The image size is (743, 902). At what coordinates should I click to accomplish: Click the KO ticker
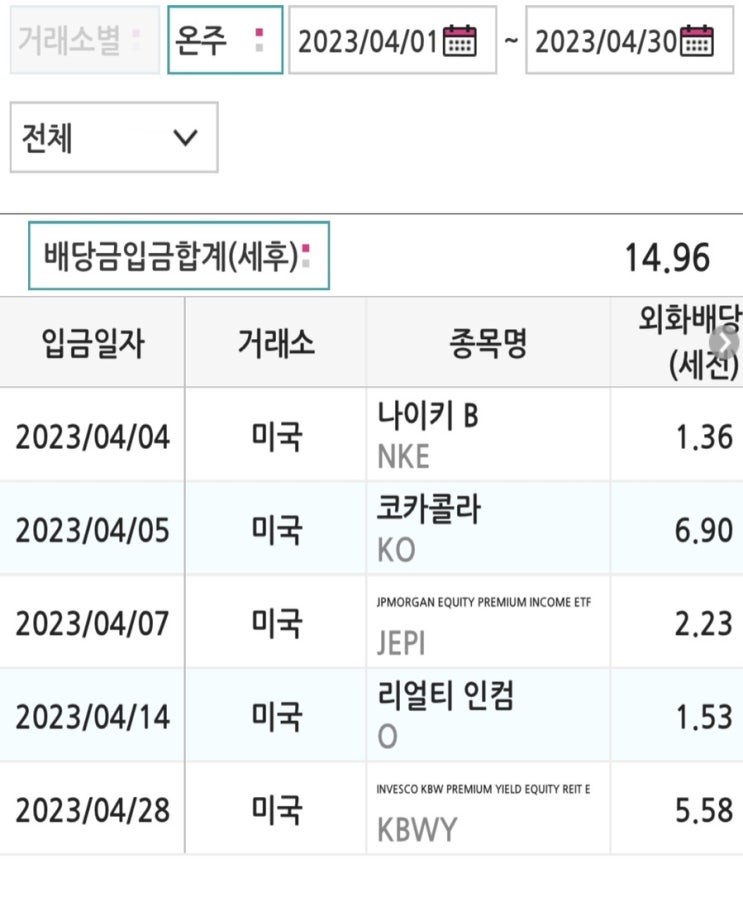click(396, 550)
